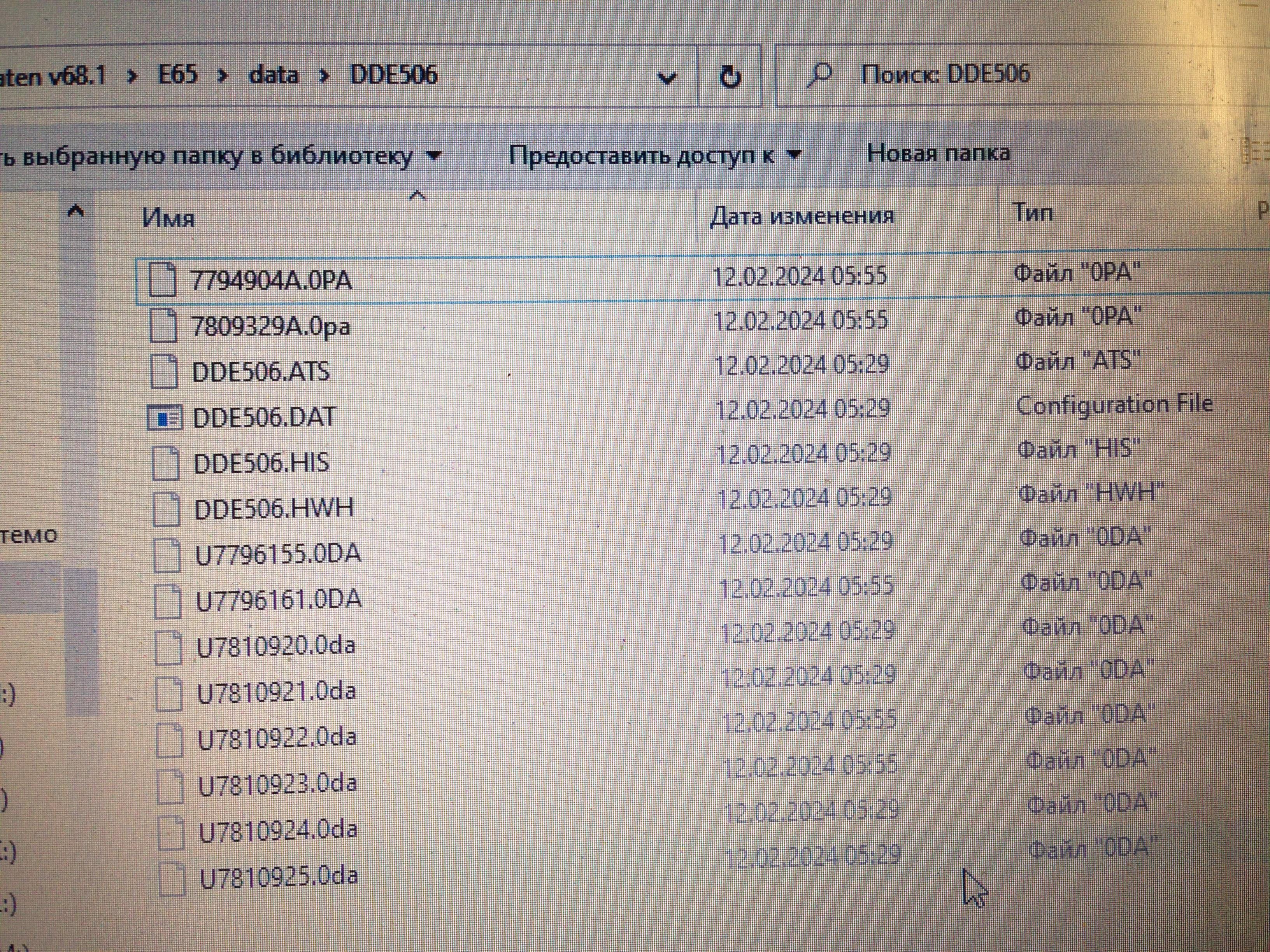The width and height of the screenshot is (1270, 952).
Task: Click the 'Новая папка' button
Action: pos(938,153)
